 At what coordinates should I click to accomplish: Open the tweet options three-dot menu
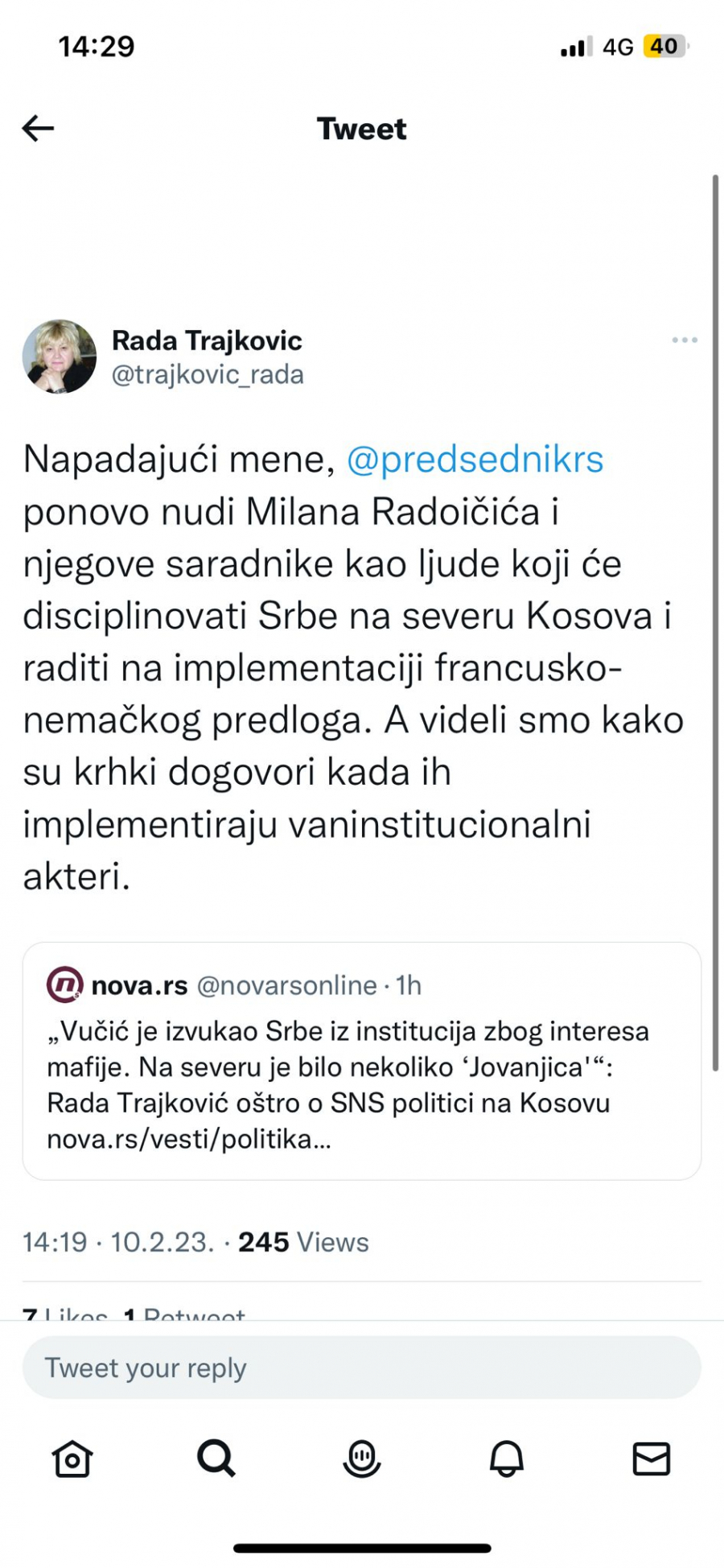click(x=685, y=340)
